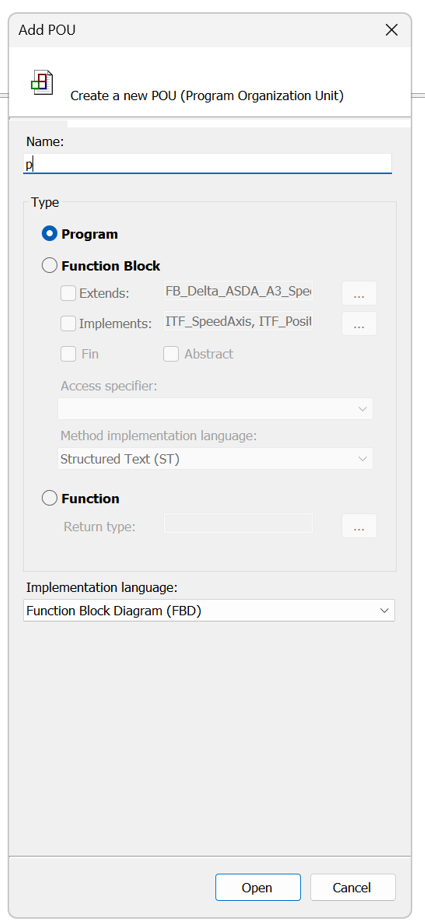Open browse button next to Return type
The height and width of the screenshot is (924, 425).
tap(359, 526)
